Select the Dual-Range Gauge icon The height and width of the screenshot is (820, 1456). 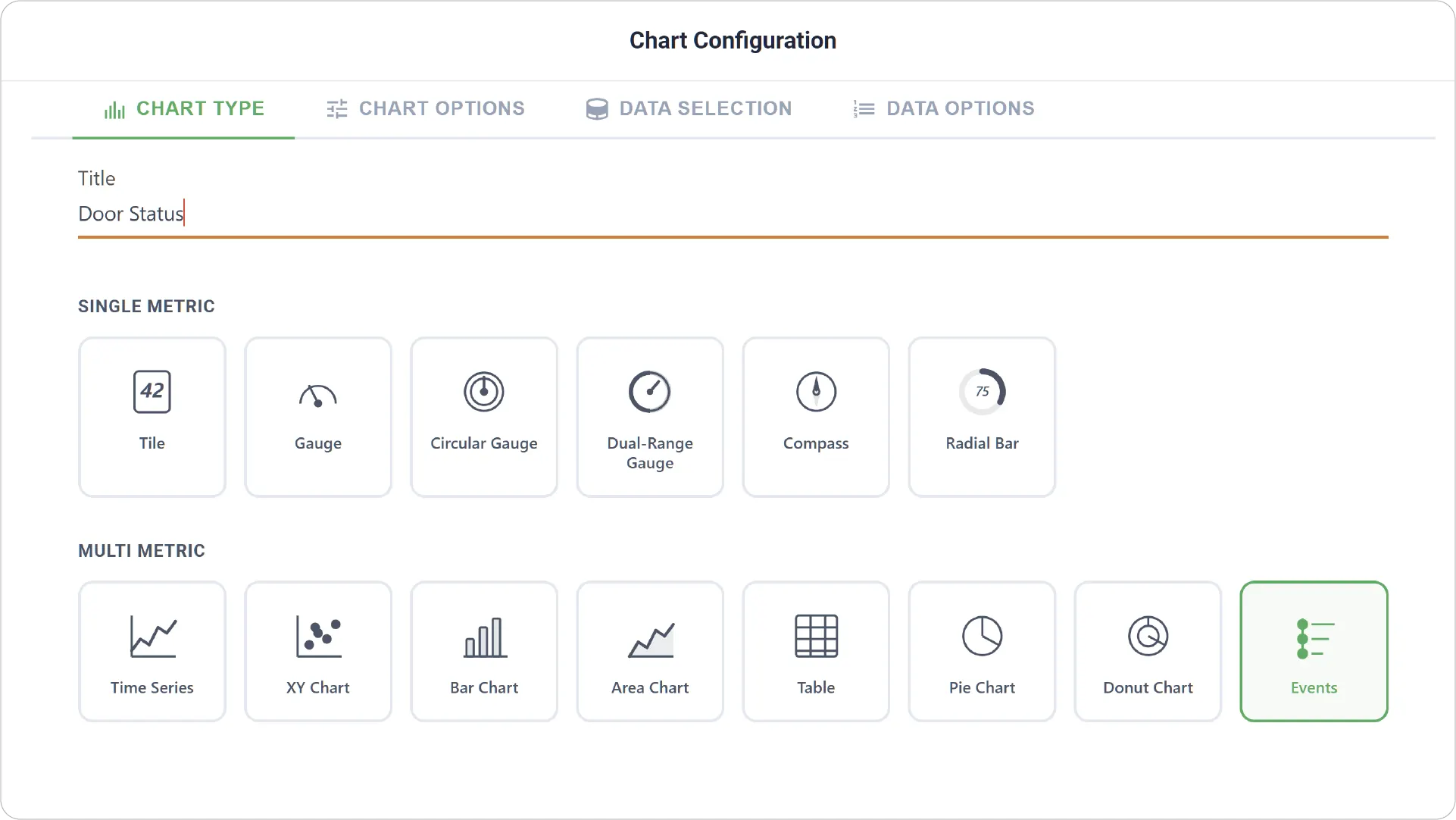[649, 392]
